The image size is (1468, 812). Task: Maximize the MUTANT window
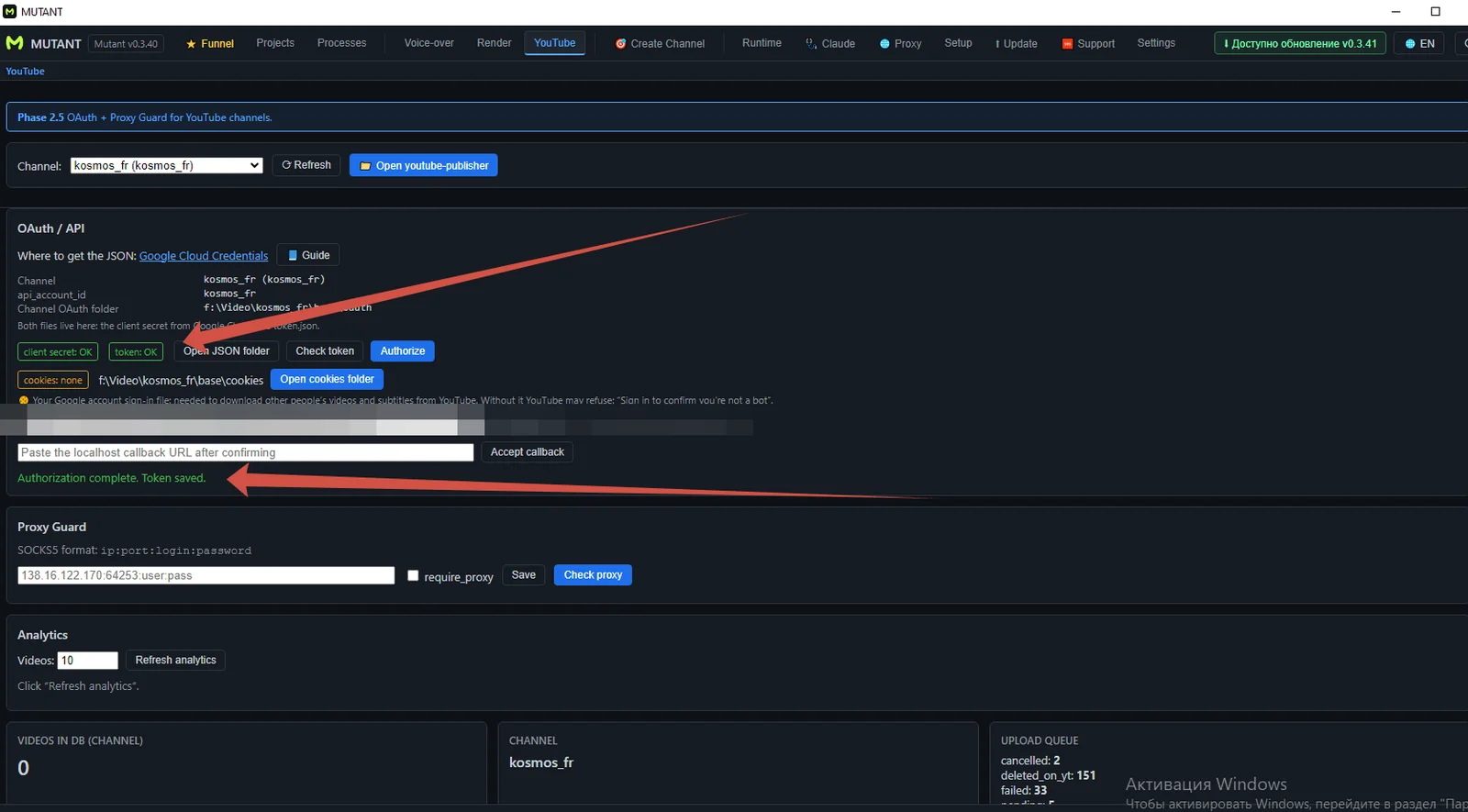1436,12
